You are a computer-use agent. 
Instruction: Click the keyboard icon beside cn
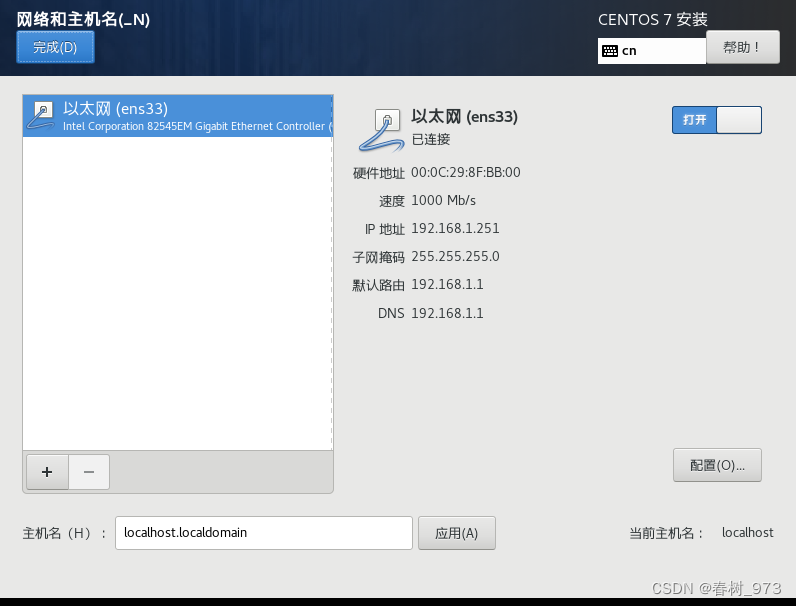610,51
